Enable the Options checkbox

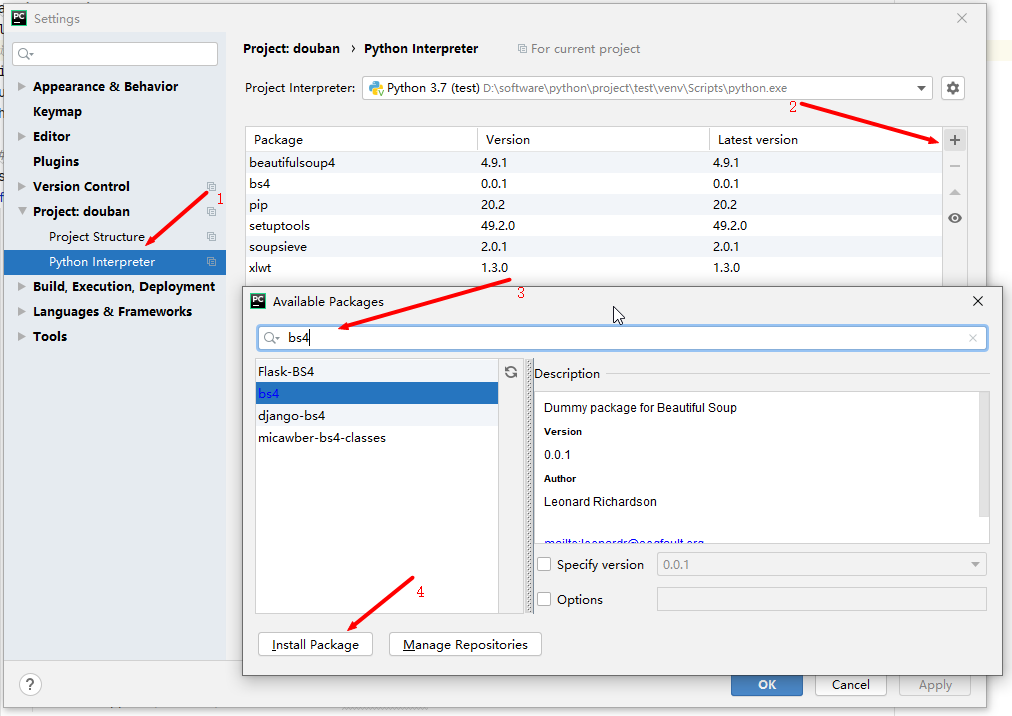click(x=544, y=599)
